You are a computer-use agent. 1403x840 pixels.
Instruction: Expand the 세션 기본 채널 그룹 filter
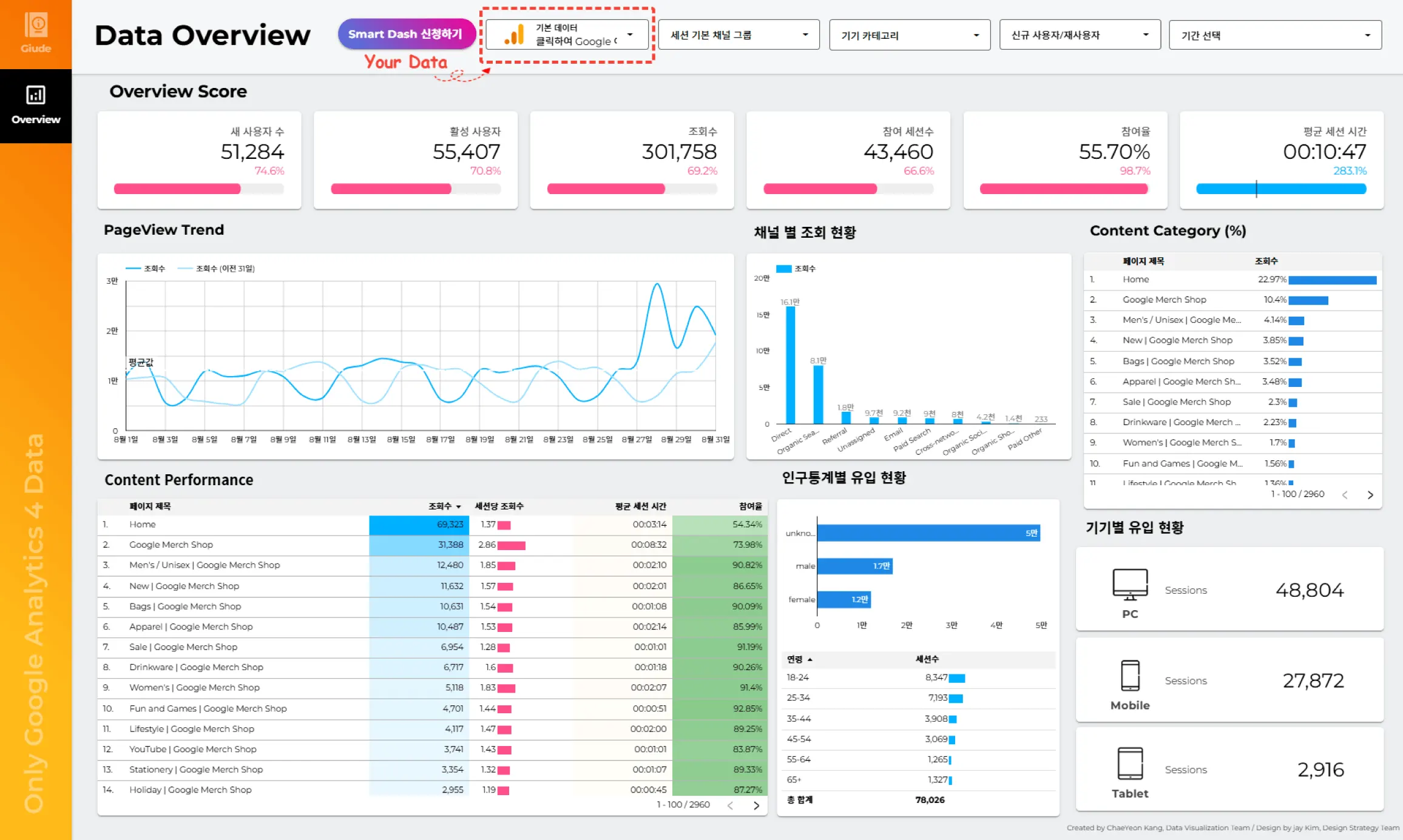tap(739, 35)
